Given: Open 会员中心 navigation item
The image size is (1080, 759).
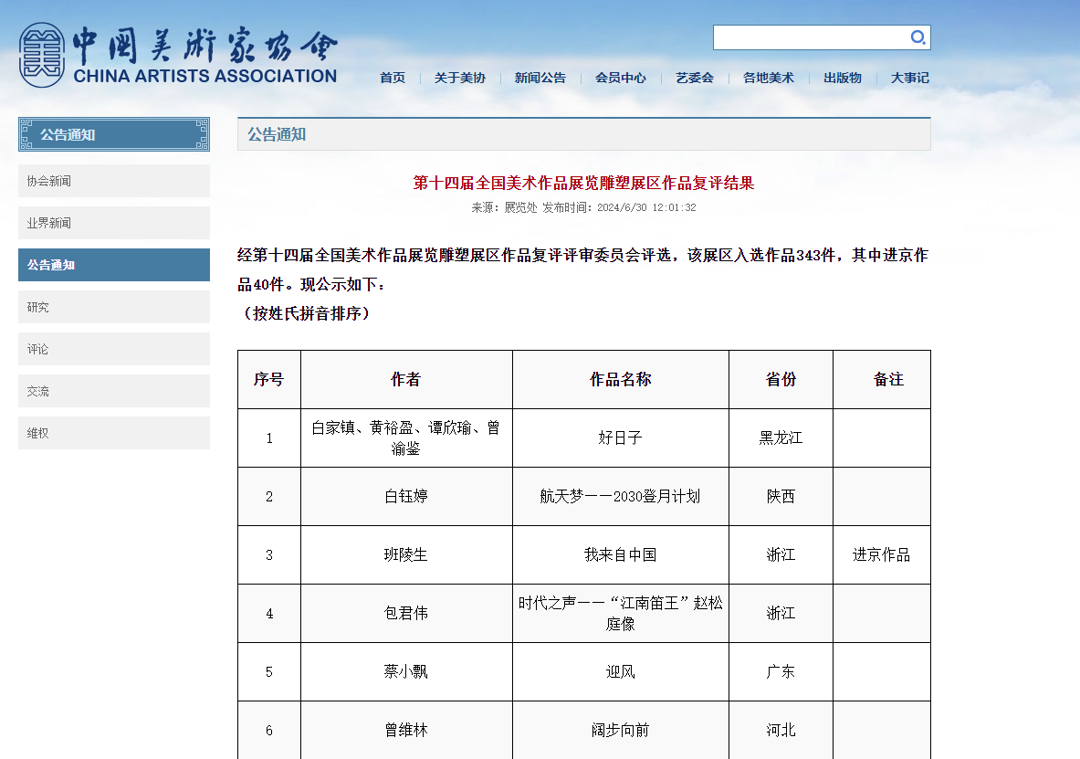Looking at the screenshot, I should (620, 78).
